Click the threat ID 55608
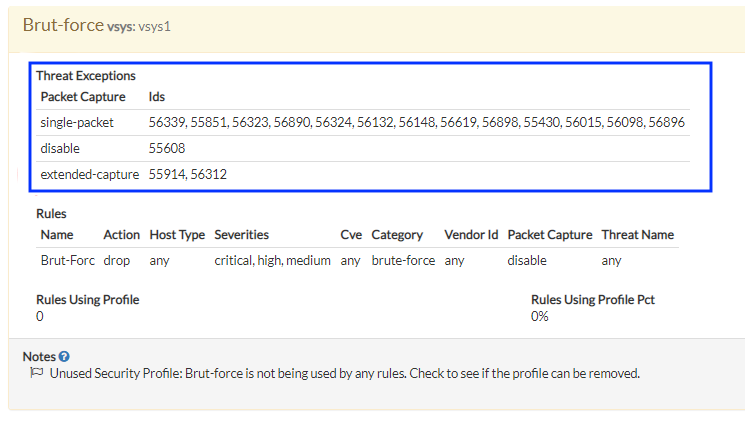Screen dimensions: 745x424 167,148
